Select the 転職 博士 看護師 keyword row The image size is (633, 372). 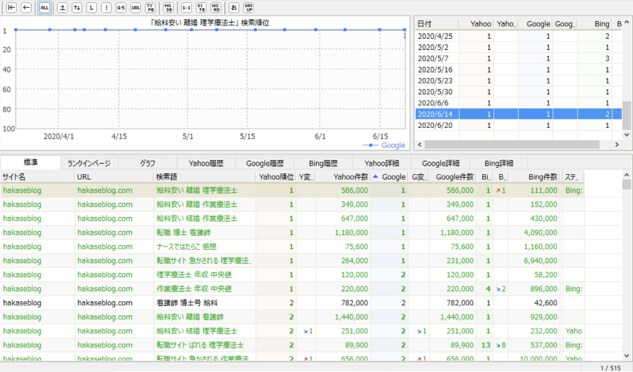(292, 233)
